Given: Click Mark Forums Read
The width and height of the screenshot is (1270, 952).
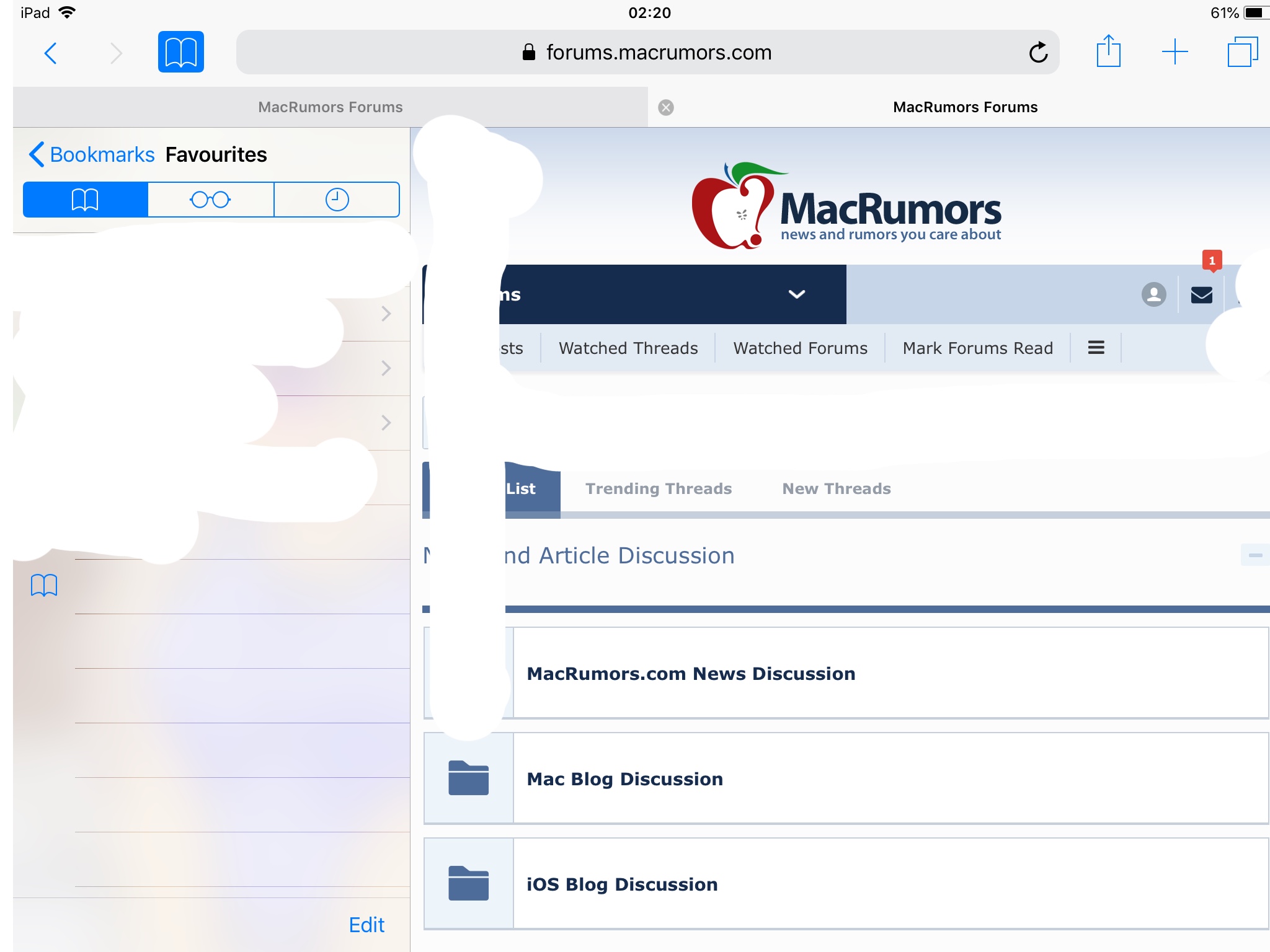Looking at the screenshot, I should (x=977, y=348).
